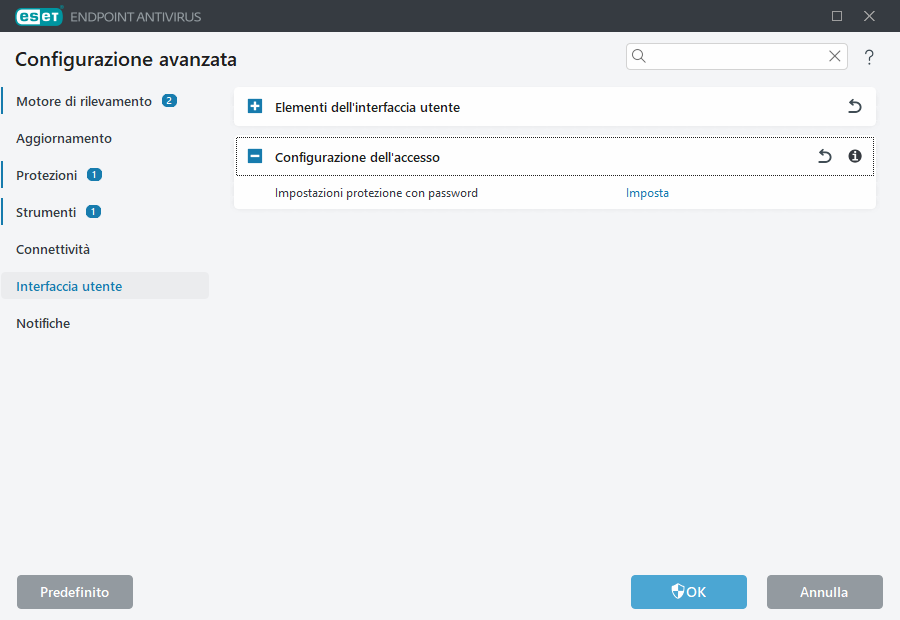Image resolution: width=900 pixels, height=620 pixels.
Task: Click the Motore di rilevamento badge 2
Action: 169,101
